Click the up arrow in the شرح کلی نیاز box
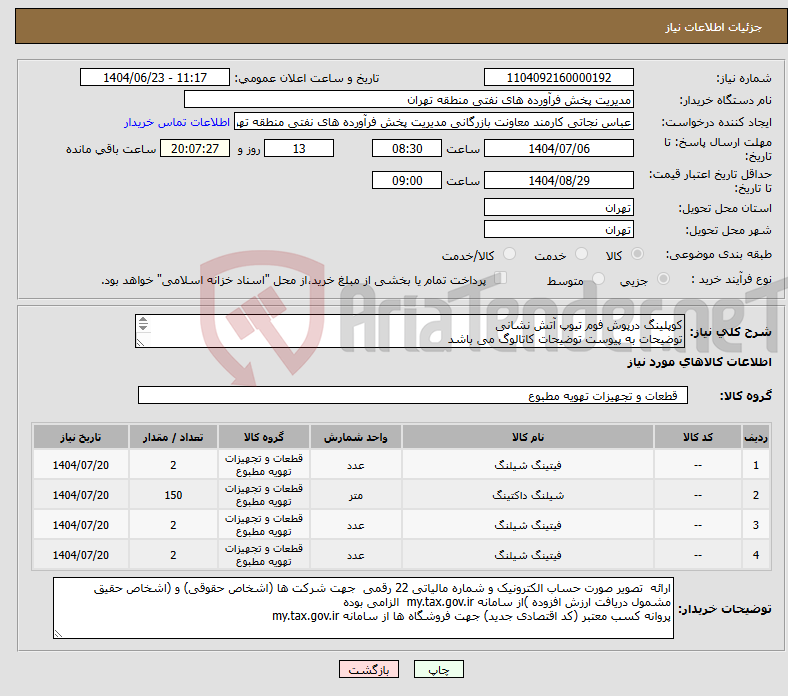 click(142, 320)
